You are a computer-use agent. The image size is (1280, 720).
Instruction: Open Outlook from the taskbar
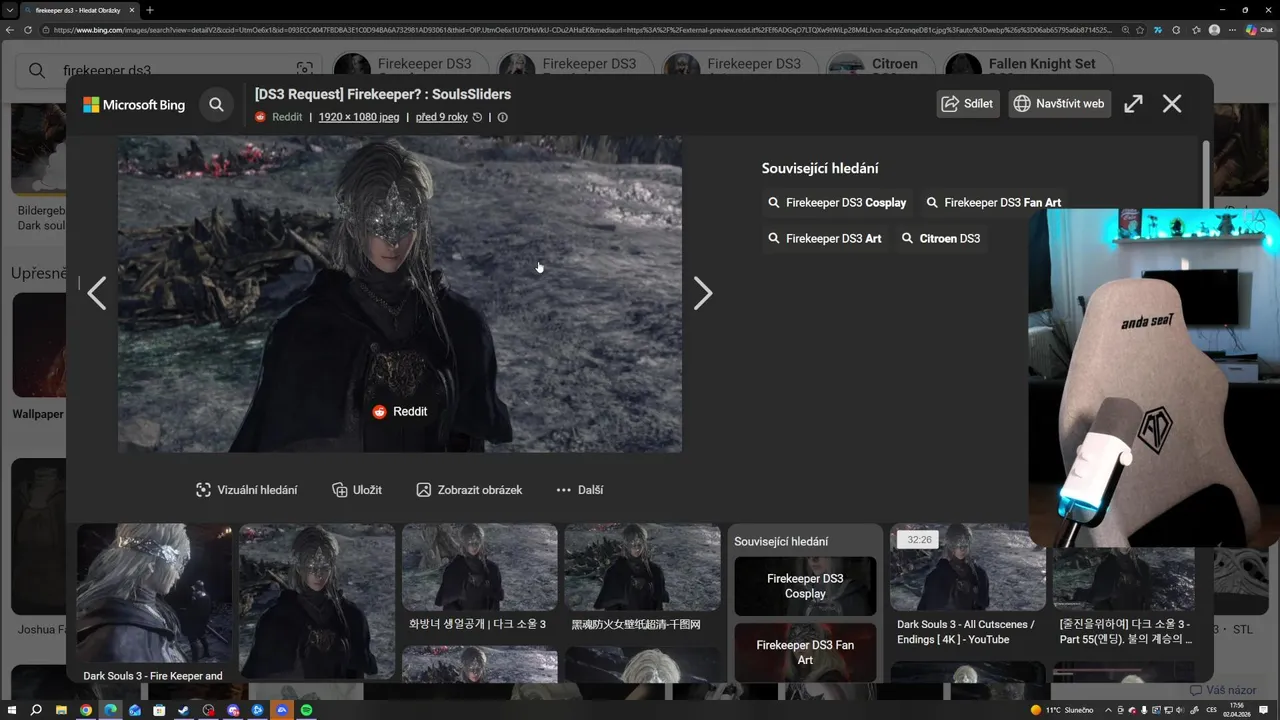(x=134, y=710)
